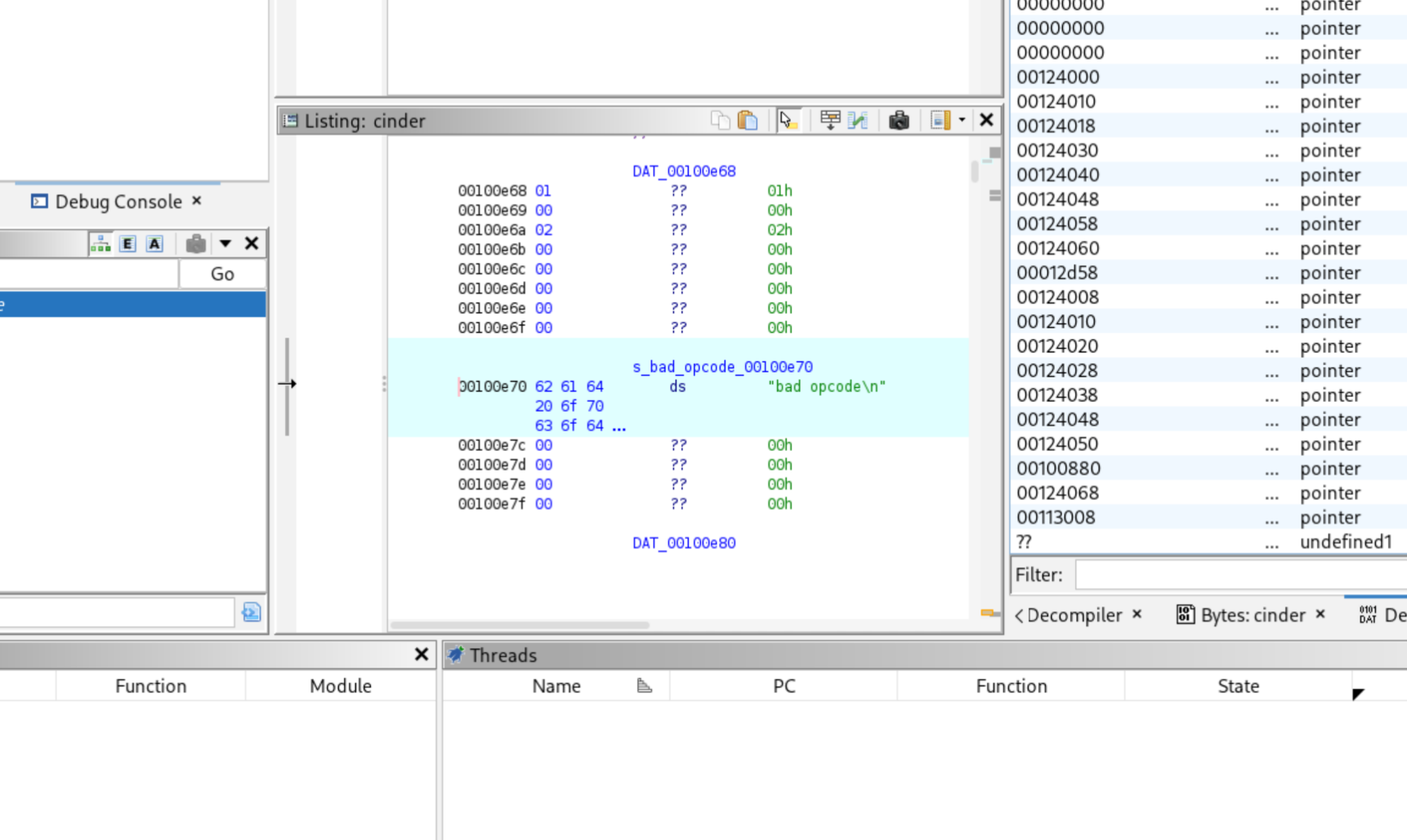Click the orange marker in Listing overview margin
Screen dimensions: 1407x840
[987, 612]
